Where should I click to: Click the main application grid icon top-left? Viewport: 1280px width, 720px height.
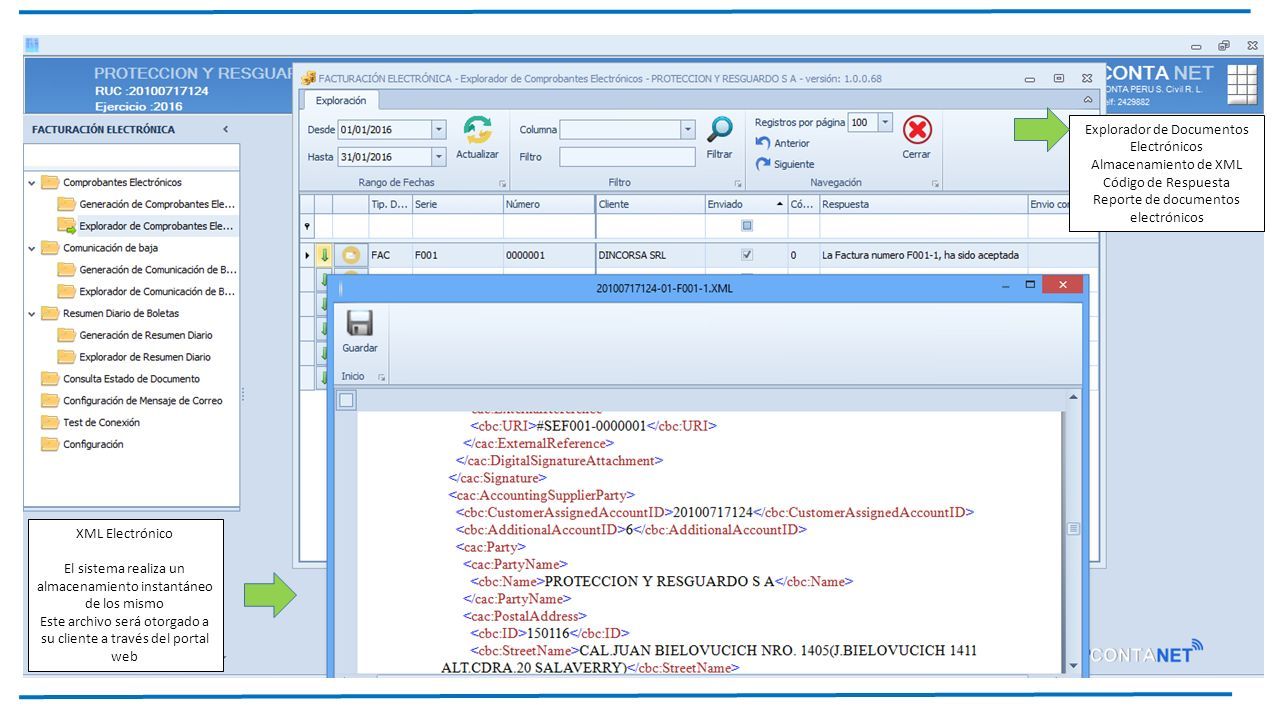pos(32,45)
